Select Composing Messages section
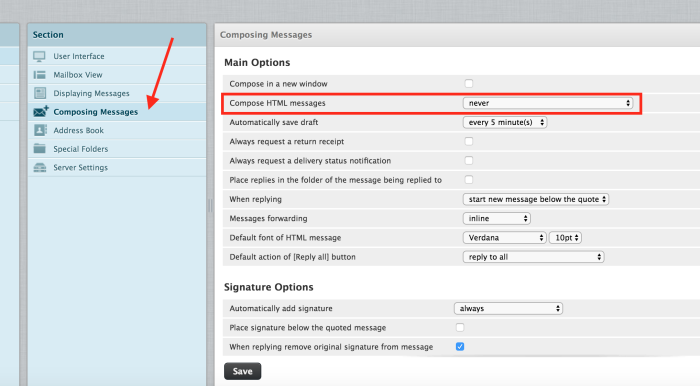Screen dimensions: 700x386 (117, 112)
